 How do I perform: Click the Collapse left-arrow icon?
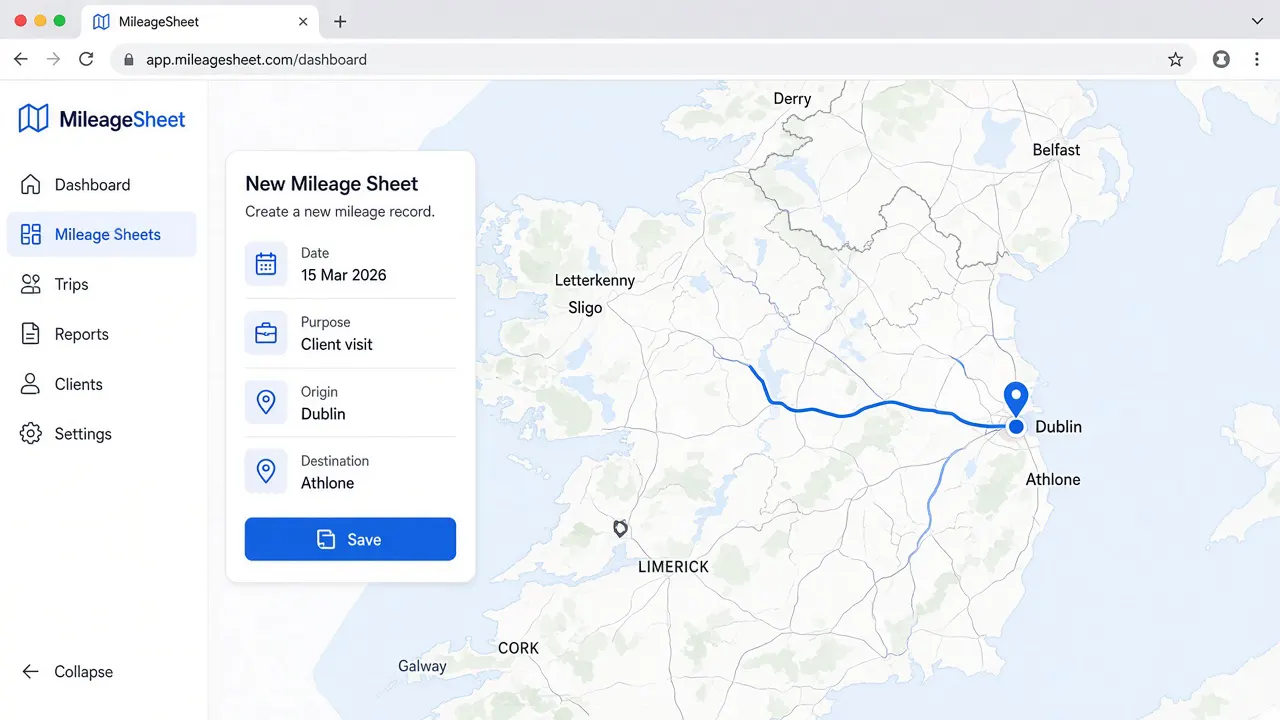(x=31, y=672)
